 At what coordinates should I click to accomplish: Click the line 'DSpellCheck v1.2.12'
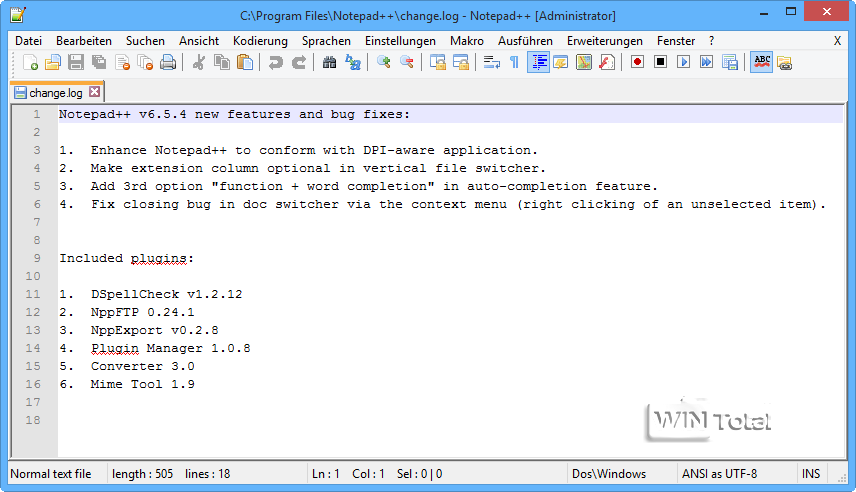[167, 294]
